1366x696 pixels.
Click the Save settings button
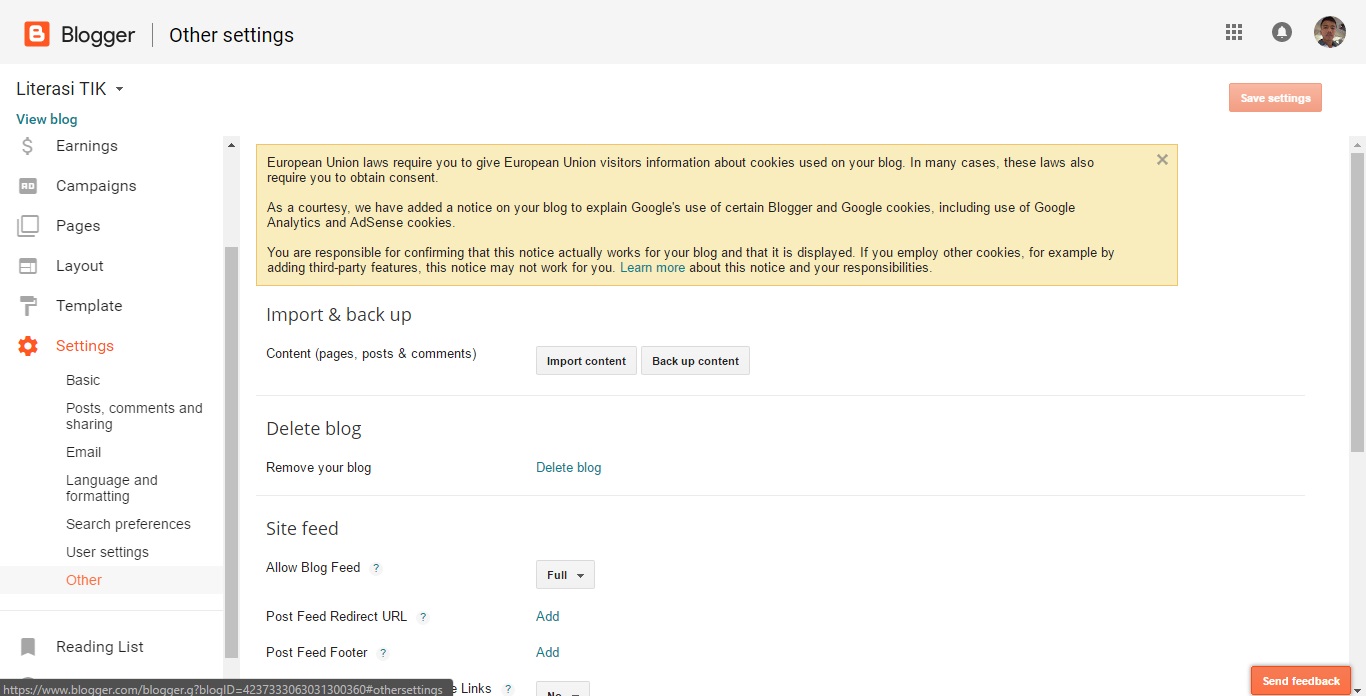[1274, 97]
